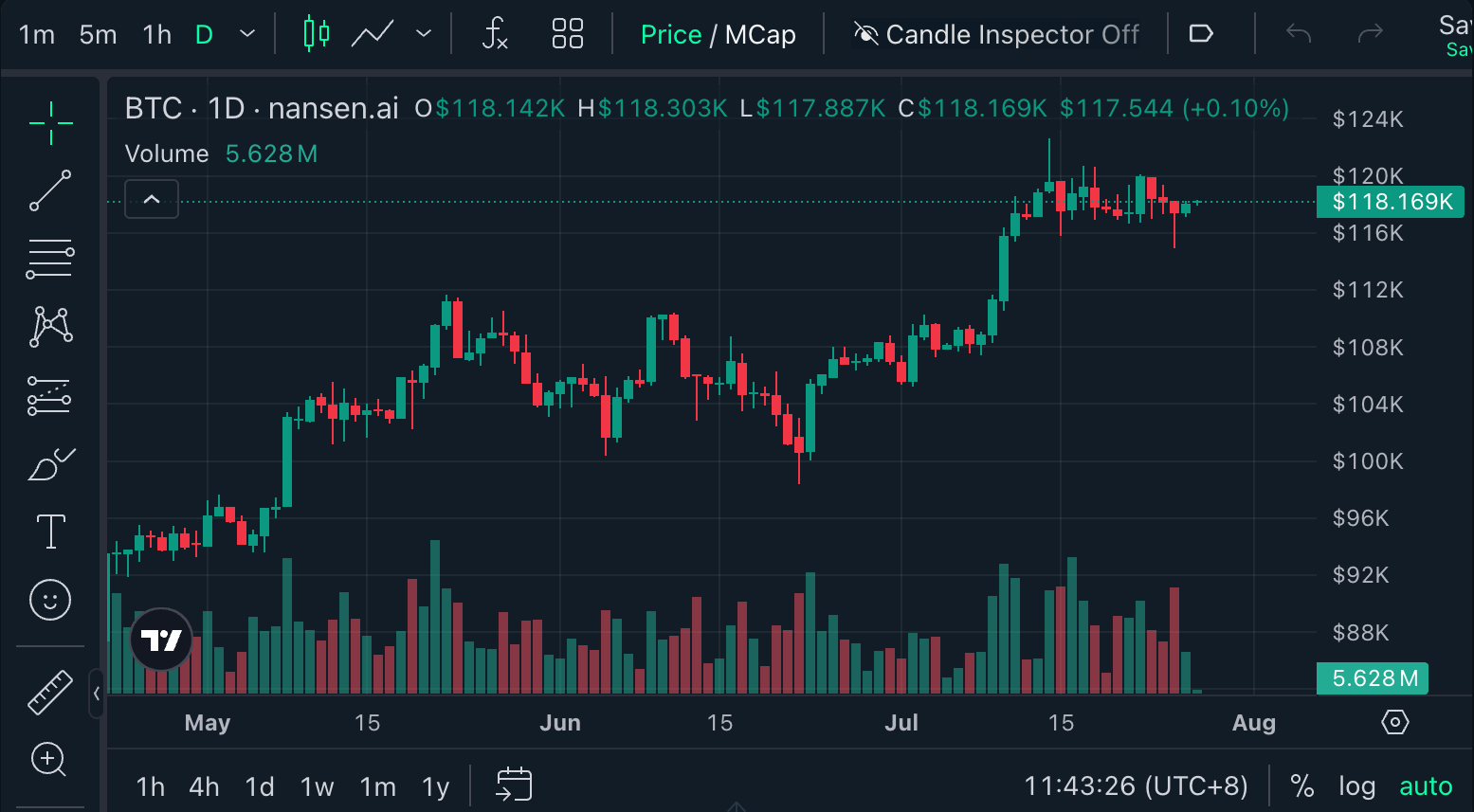The height and width of the screenshot is (812, 1474).
Task: Open the chart type dropdown
Action: click(424, 33)
